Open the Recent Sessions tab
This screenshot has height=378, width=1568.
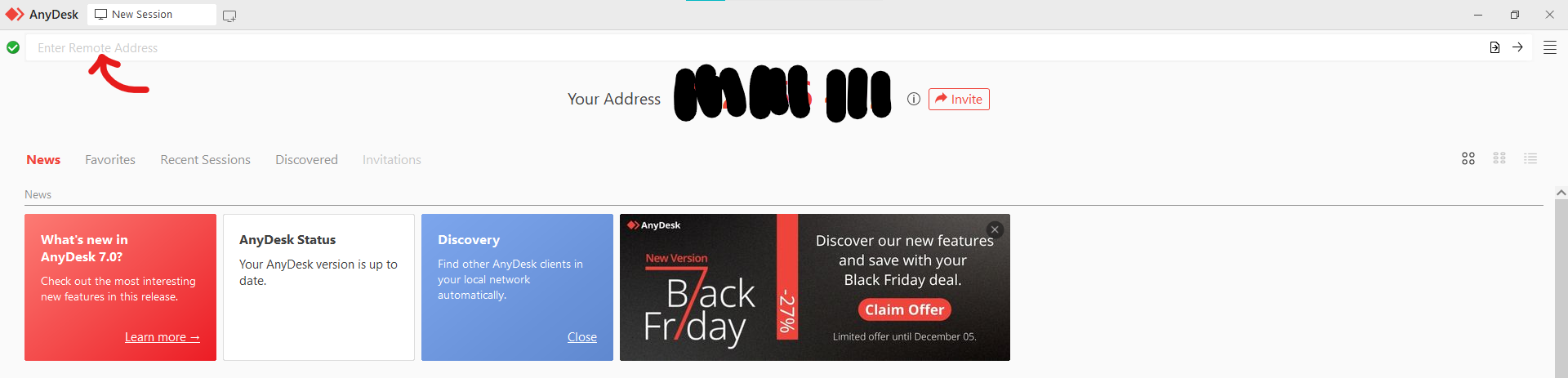tap(205, 160)
